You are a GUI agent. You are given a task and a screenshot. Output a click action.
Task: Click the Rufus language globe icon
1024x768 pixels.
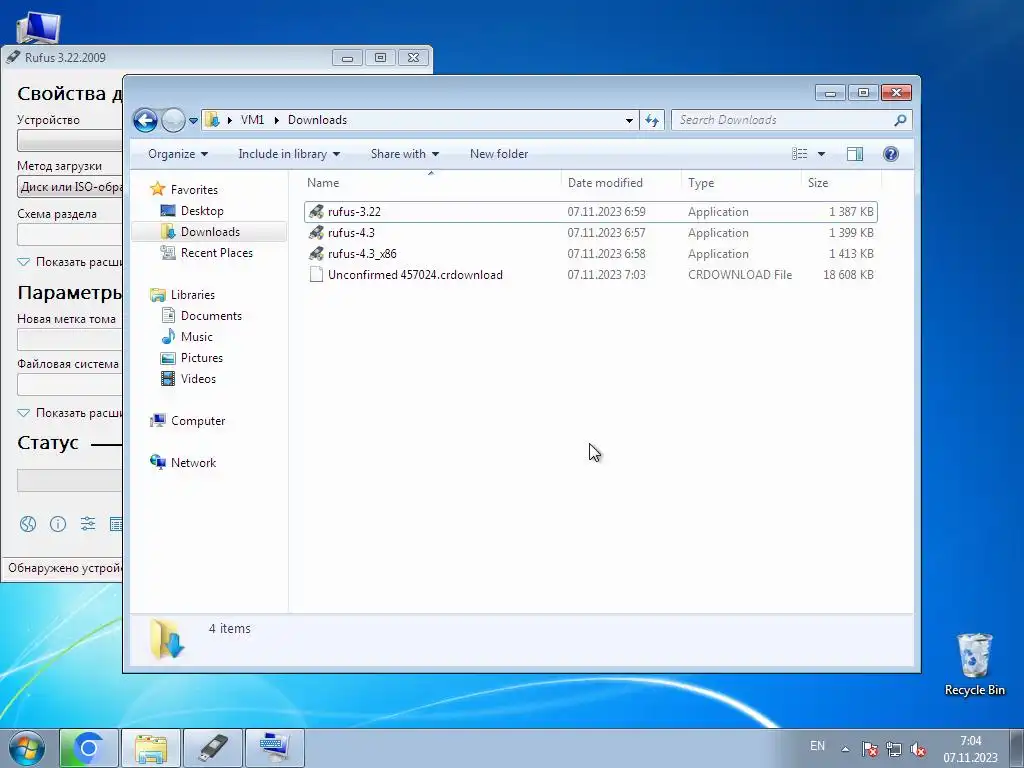(x=27, y=524)
